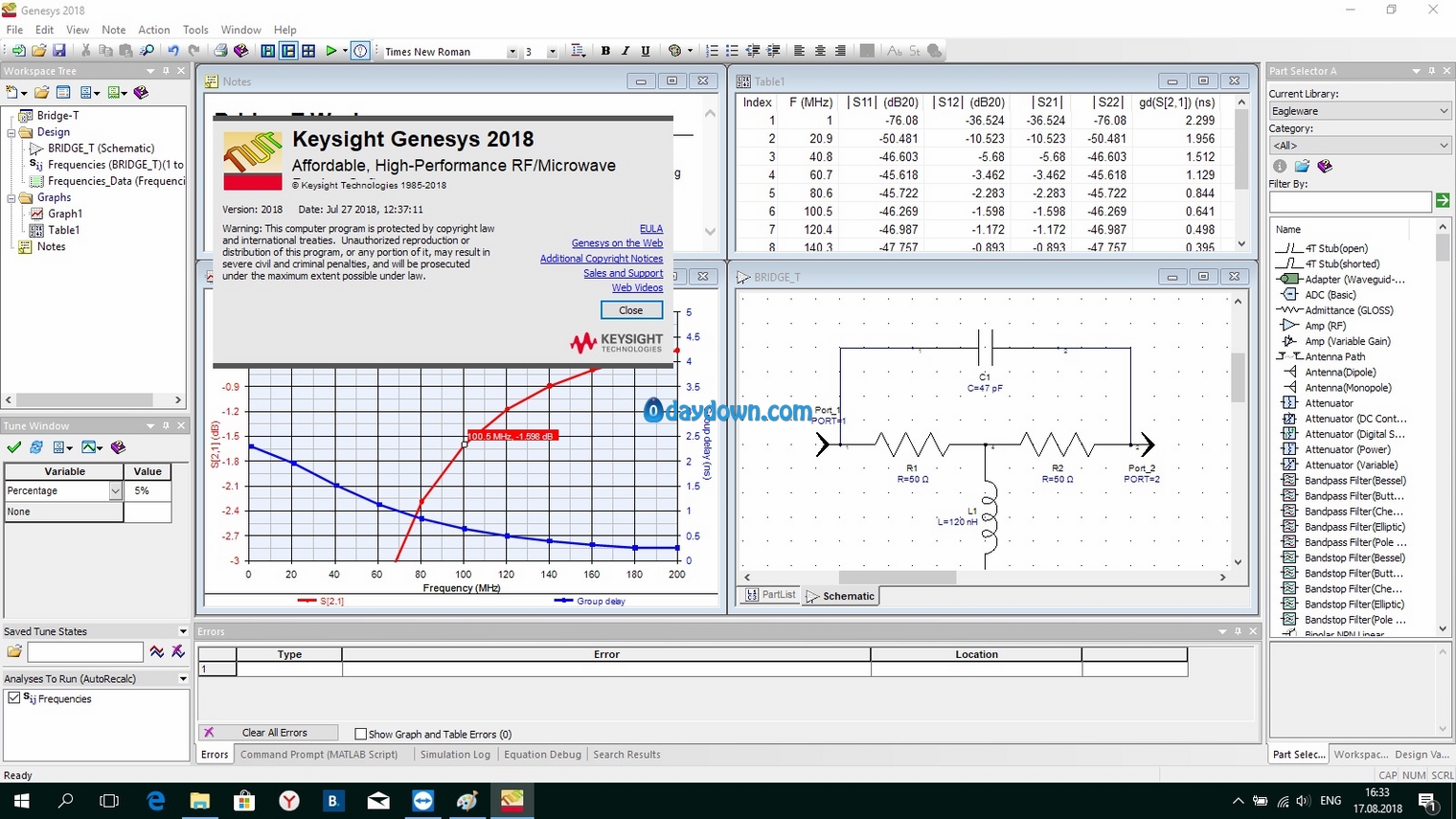
Task: Toggle the Workspace Tree pin
Action: pos(166,71)
